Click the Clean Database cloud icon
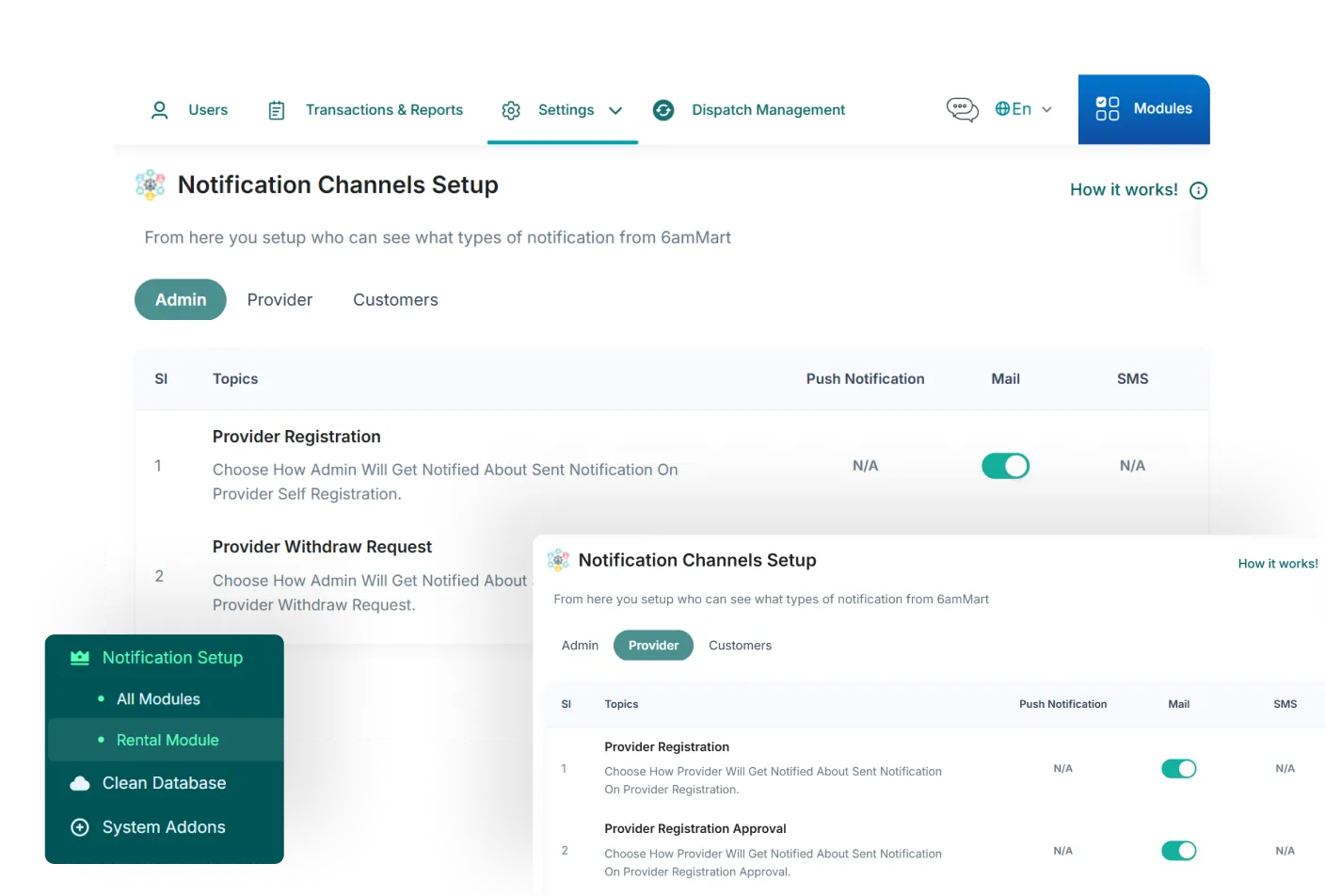Screen dimensions: 1325x896 pyautogui.click(x=80, y=783)
